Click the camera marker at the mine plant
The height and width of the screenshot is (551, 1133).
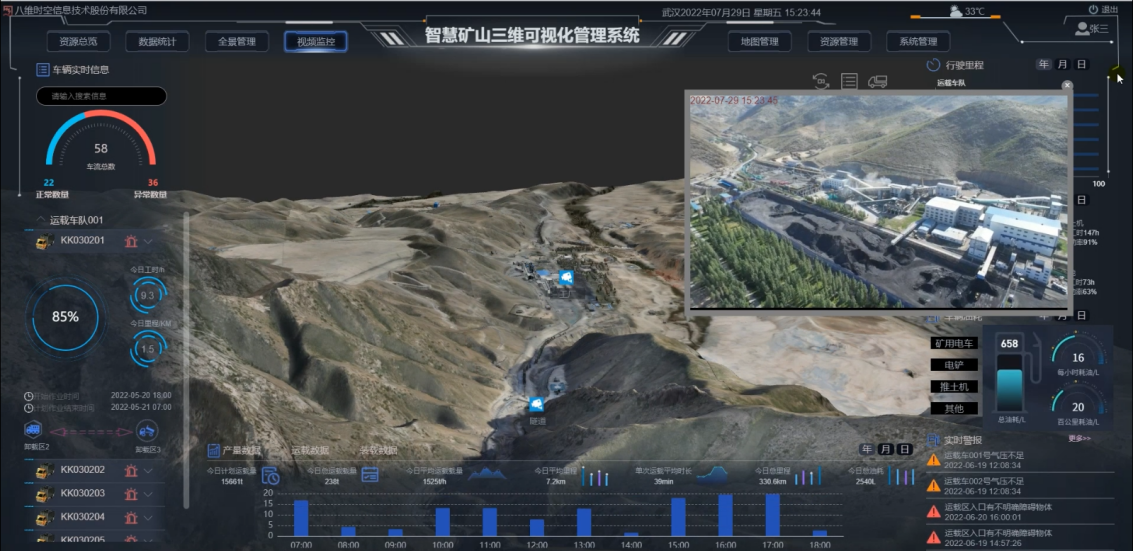click(566, 277)
